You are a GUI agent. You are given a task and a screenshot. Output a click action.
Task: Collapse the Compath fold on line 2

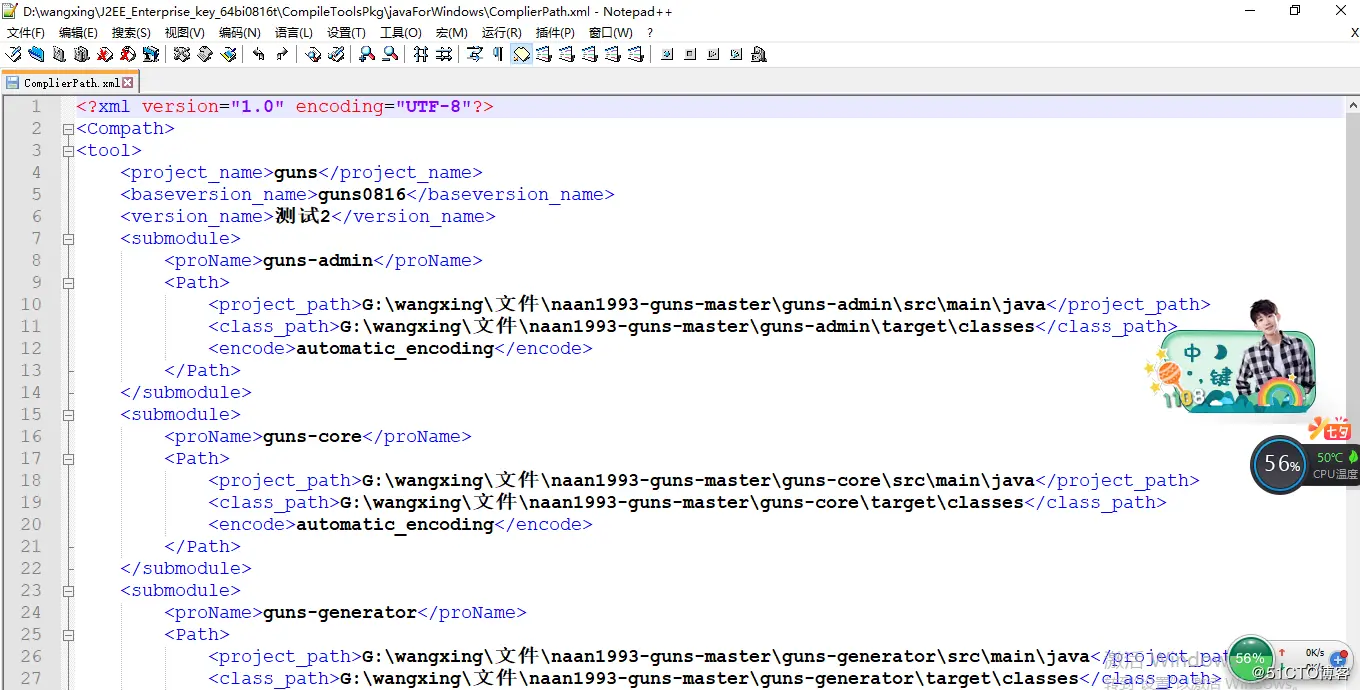[68, 129]
